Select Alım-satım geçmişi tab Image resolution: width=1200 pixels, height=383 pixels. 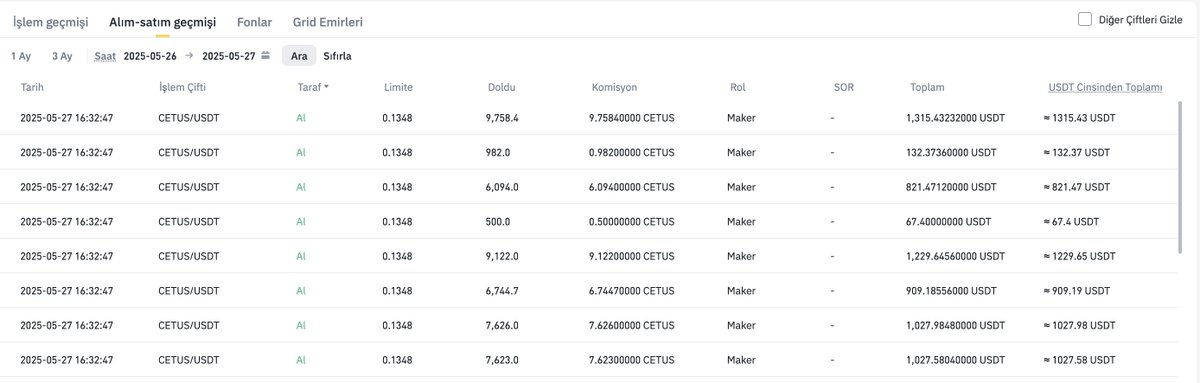point(162,21)
